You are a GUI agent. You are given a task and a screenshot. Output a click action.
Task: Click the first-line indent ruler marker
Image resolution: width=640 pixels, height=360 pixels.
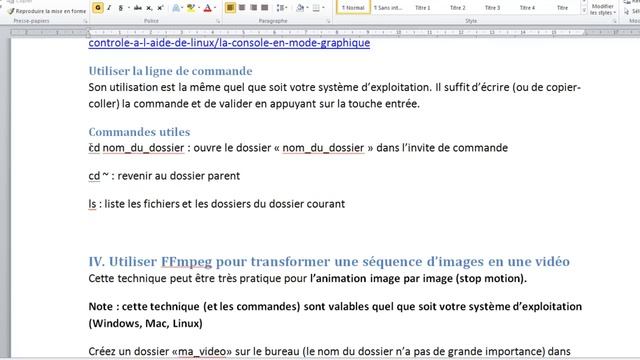point(89,30)
